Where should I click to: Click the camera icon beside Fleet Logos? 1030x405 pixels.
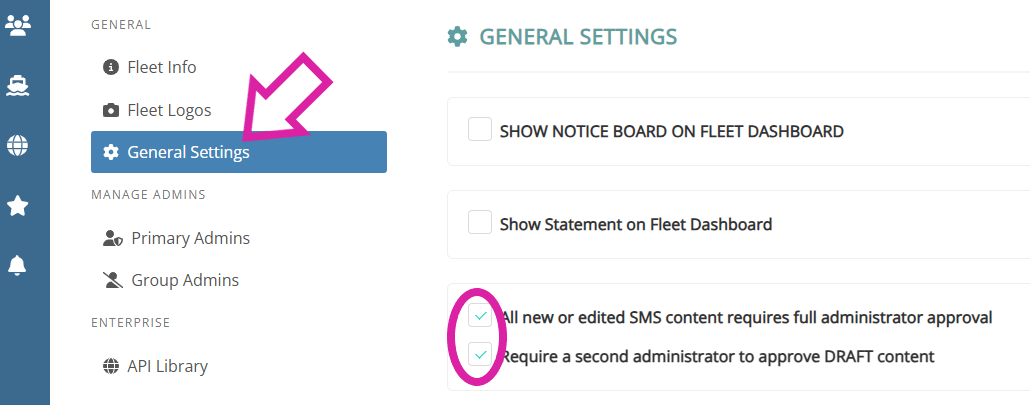111,110
